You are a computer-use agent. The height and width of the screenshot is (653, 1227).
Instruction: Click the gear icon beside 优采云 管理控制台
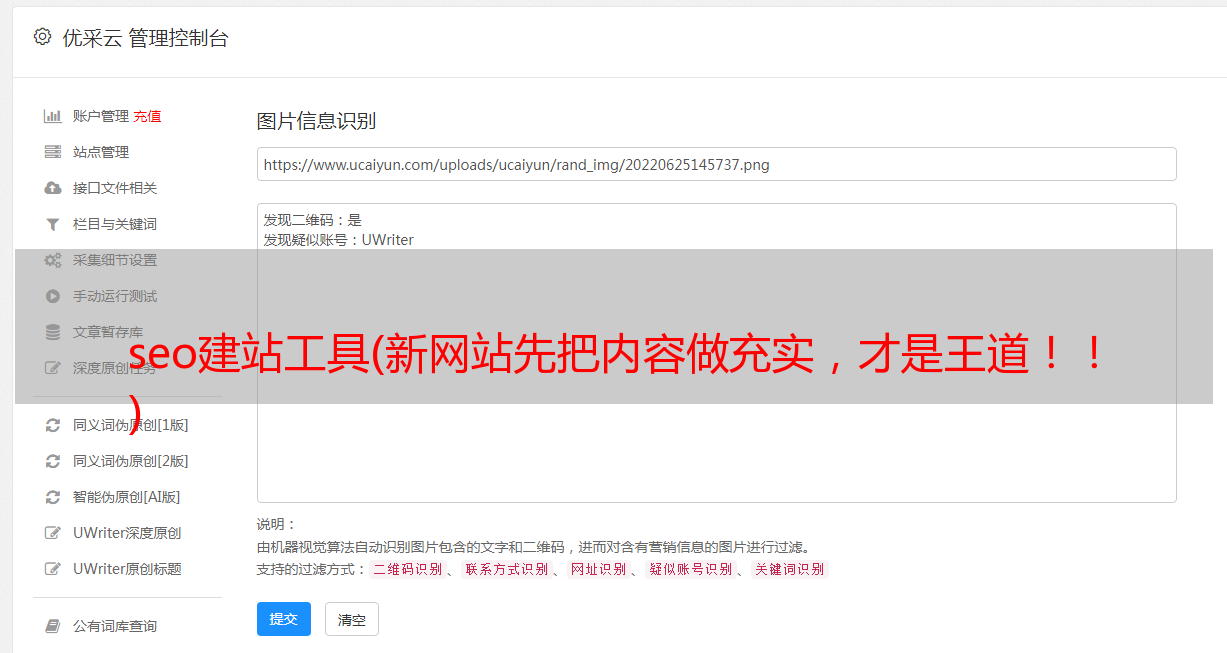[42, 37]
